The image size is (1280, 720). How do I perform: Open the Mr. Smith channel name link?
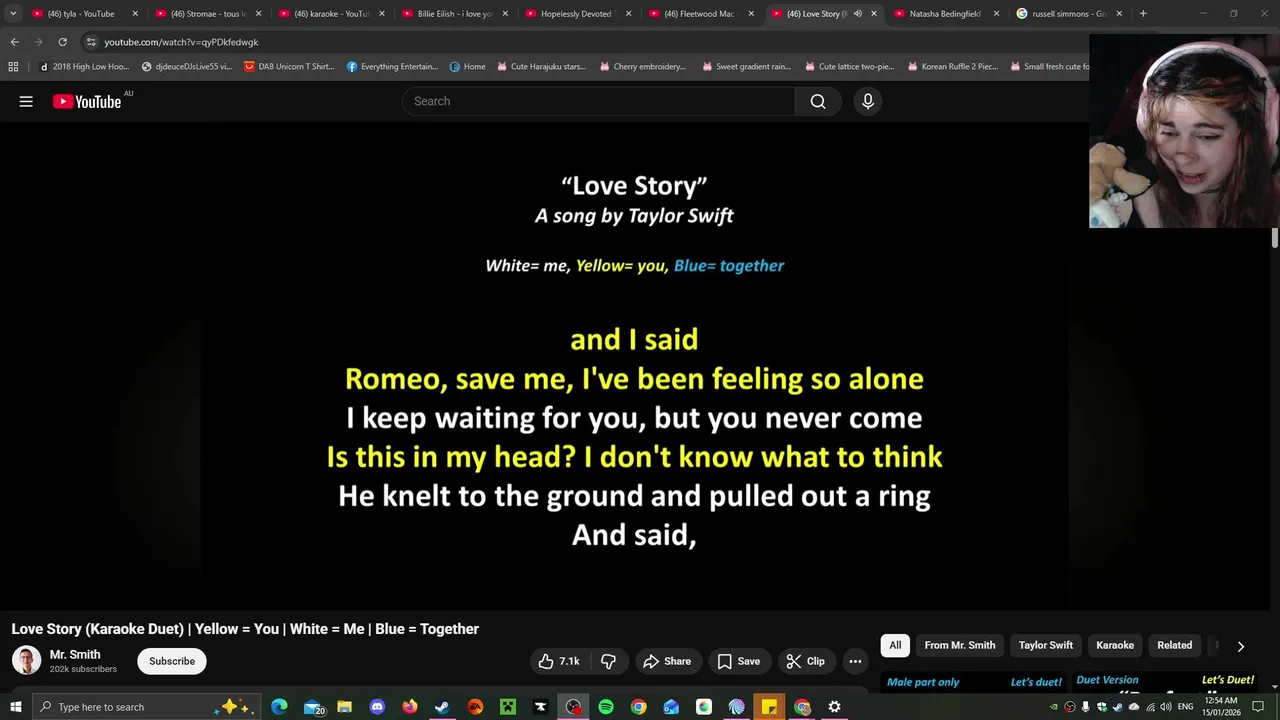pyautogui.click(x=75, y=654)
